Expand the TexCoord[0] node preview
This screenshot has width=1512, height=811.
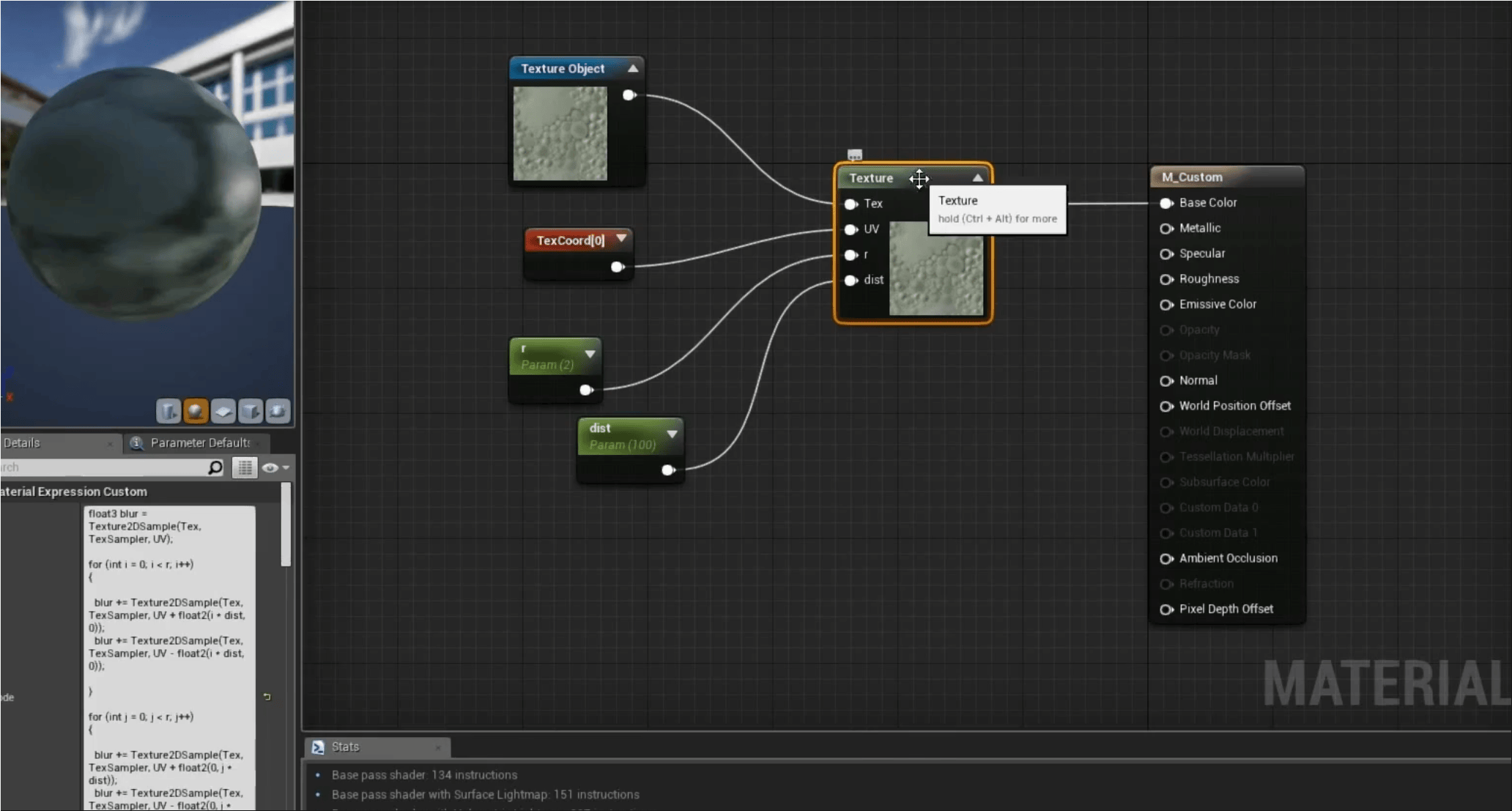pyautogui.click(x=621, y=238)
